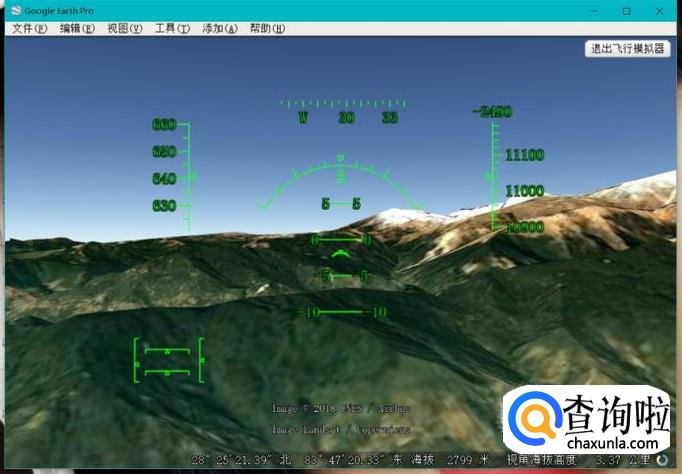Click the streaming status circle in status bar
682x474 pixels.
pos(662,461)
